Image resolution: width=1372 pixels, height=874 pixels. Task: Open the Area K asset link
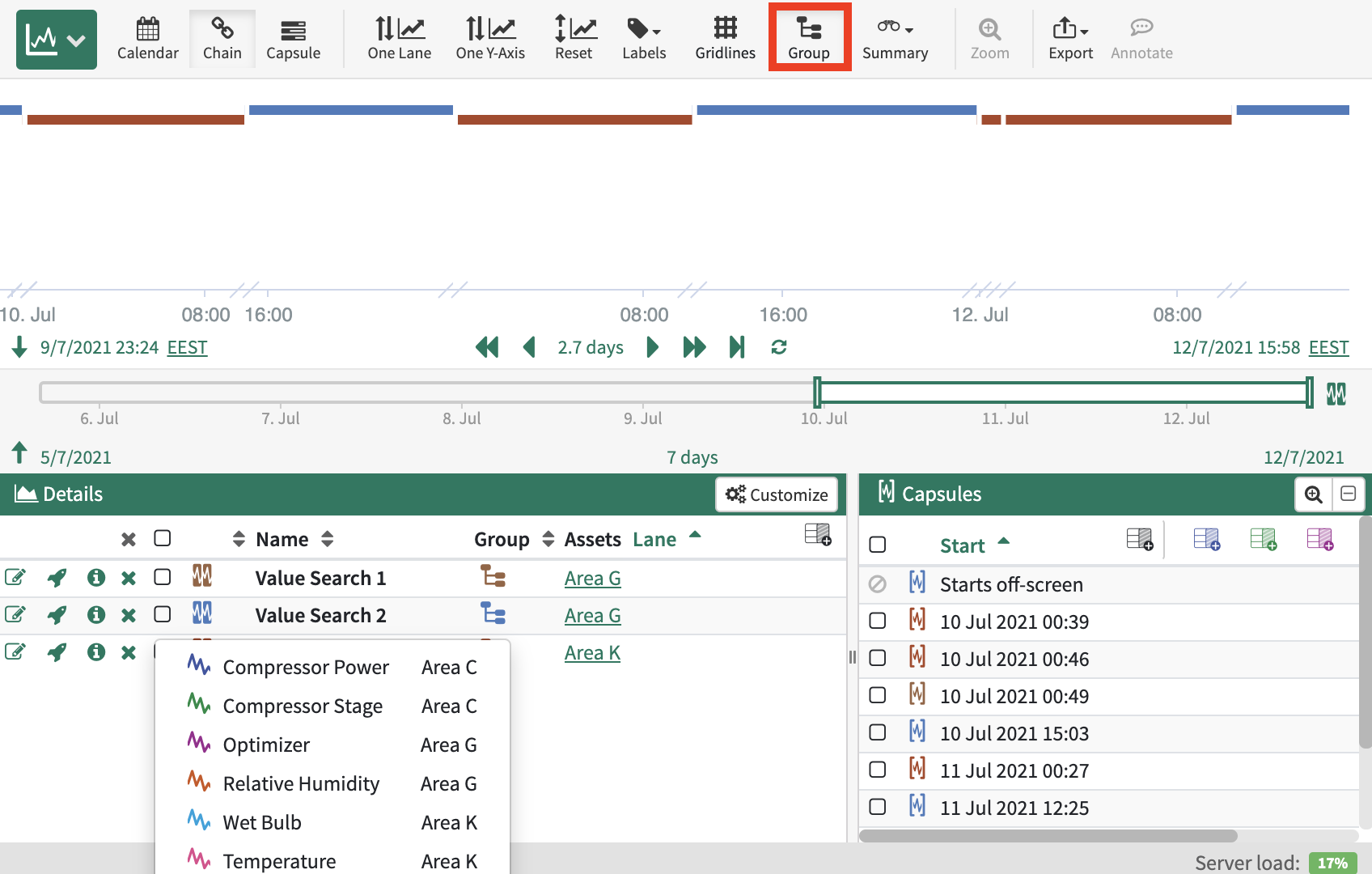(x=592, y=653)
